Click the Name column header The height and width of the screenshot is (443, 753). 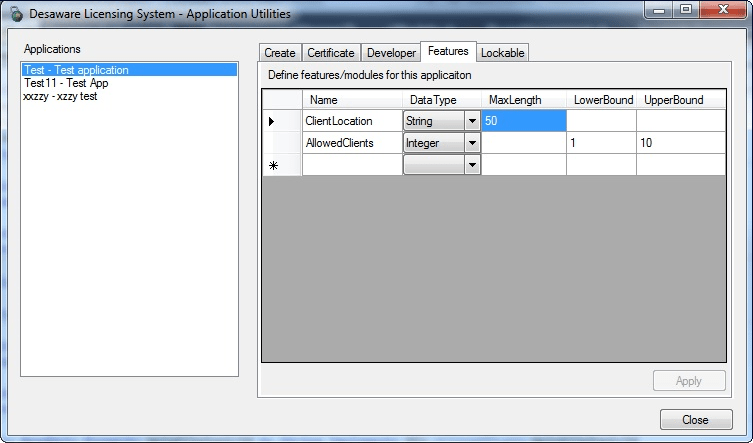click(352, 99)
